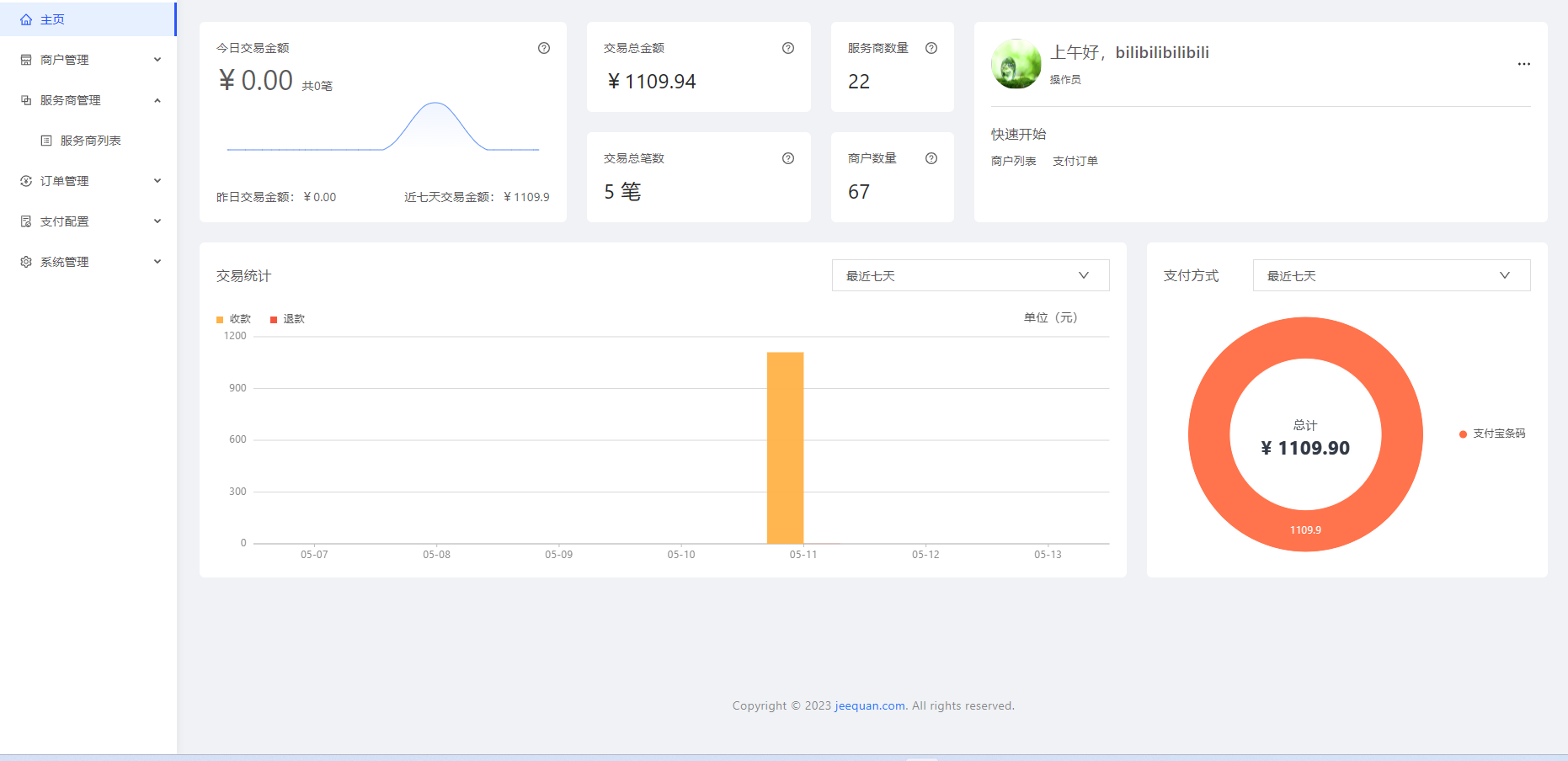The image size is (1568, 761).
Task: Click the 系统管理 gear icon
Action: point(26,262)
